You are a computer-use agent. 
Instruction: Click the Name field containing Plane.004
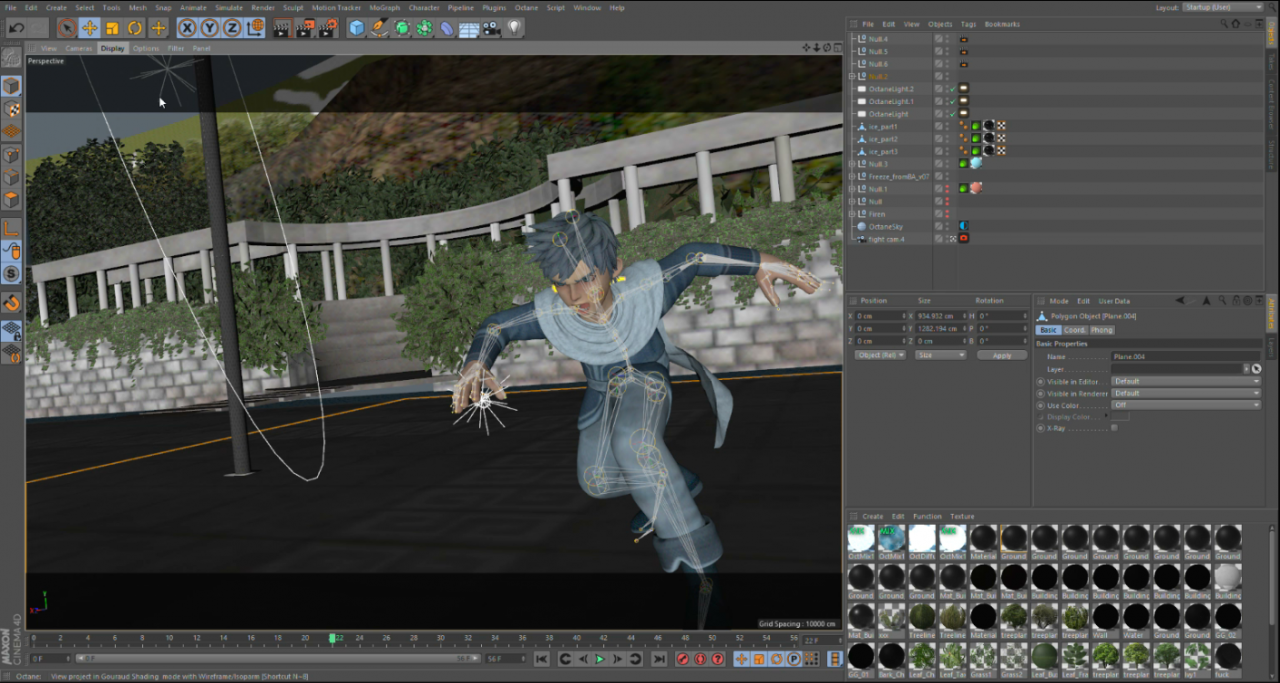1185,356
